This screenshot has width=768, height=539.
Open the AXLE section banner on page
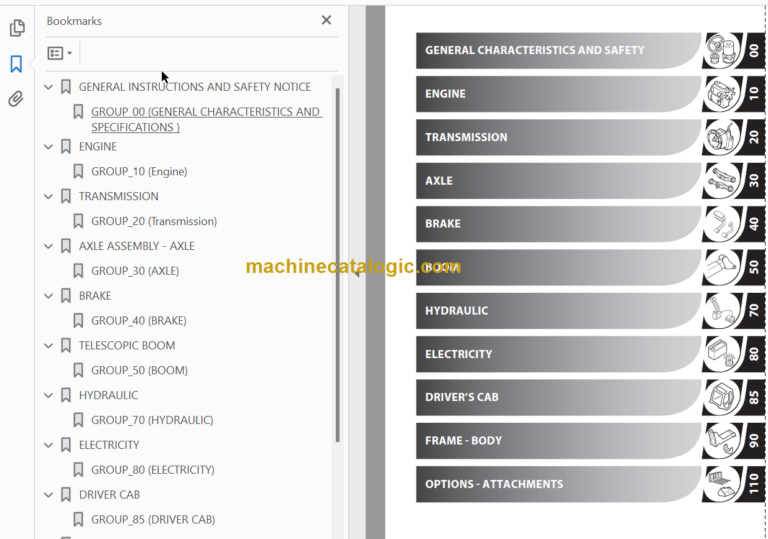point(558,180)
